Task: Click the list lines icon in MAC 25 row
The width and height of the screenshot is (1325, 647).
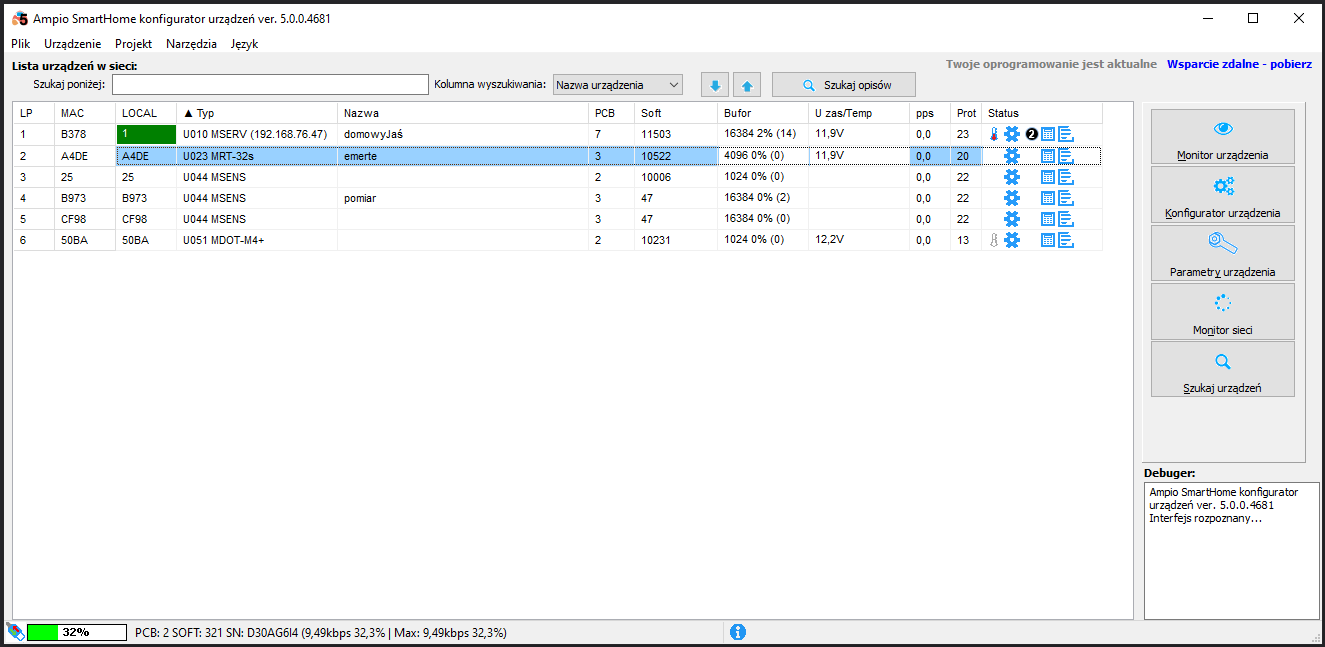Action: (x=1066, y=177)
